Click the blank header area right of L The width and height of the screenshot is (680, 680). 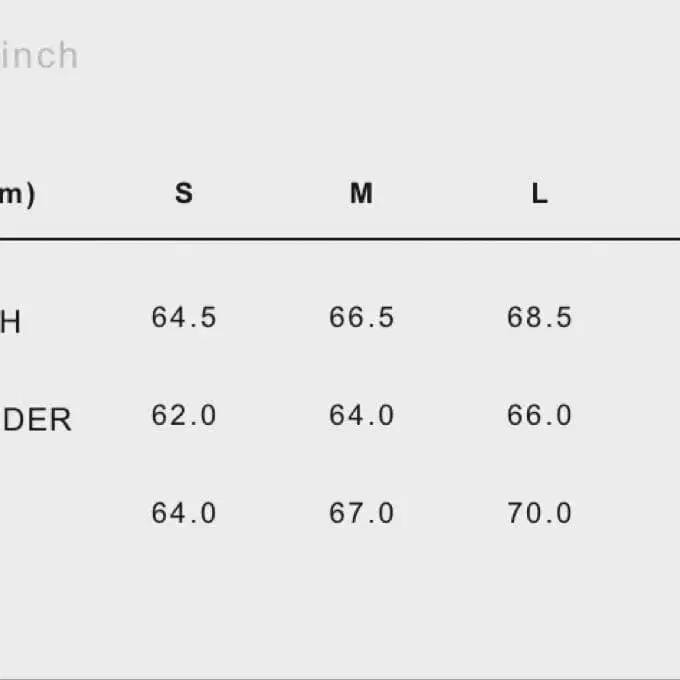[630, 194]
